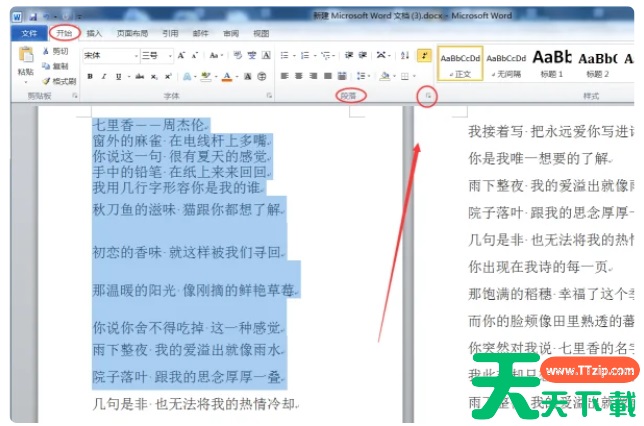Open the clipboard pane dialog launcher
The image size is (644, 426).
(75, 96)
